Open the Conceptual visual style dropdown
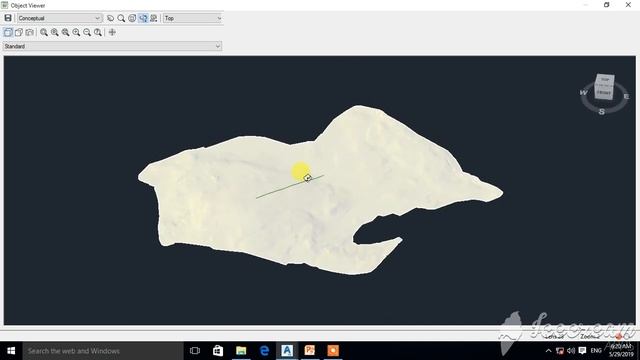The image size is (640, 360). 59,18
